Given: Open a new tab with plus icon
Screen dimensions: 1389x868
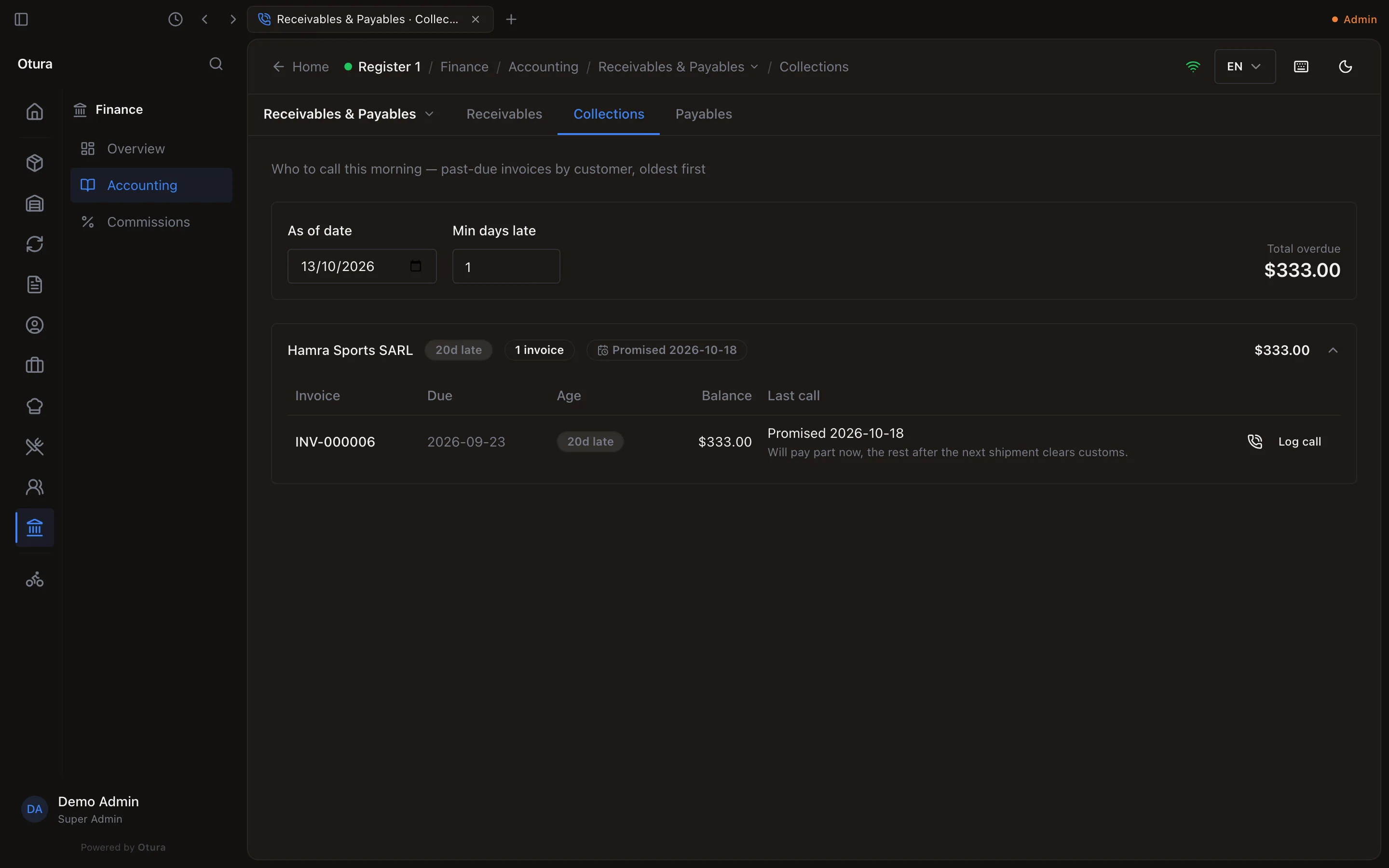Looking at the screenshot, I should 511,19.
